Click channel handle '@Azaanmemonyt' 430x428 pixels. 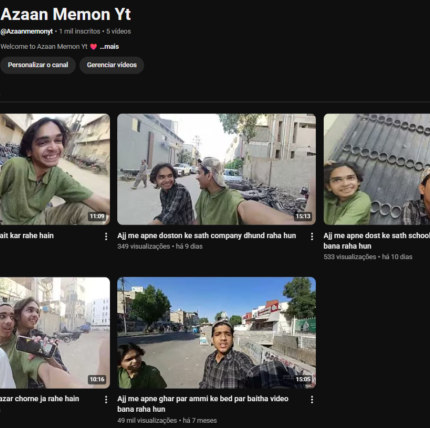tap(27, 31)
